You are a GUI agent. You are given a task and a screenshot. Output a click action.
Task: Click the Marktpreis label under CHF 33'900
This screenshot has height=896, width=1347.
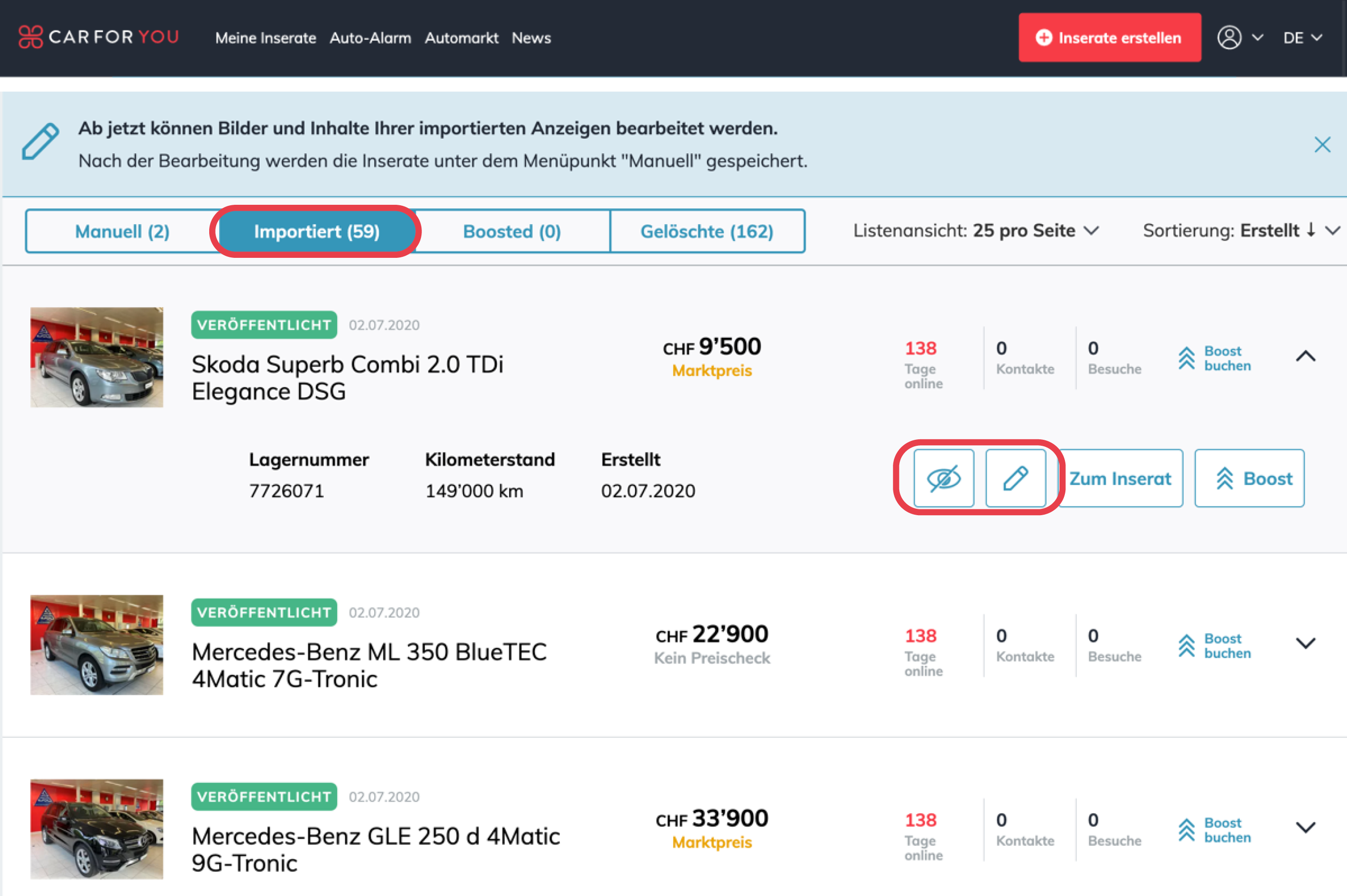click(x=712, y=842)
